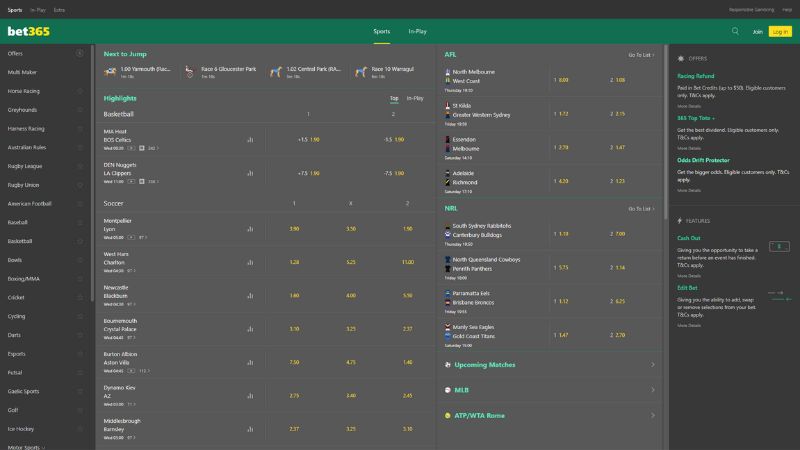
Task: Open stats icon for Montpellier v Lyon
Action: coord(250,229)
